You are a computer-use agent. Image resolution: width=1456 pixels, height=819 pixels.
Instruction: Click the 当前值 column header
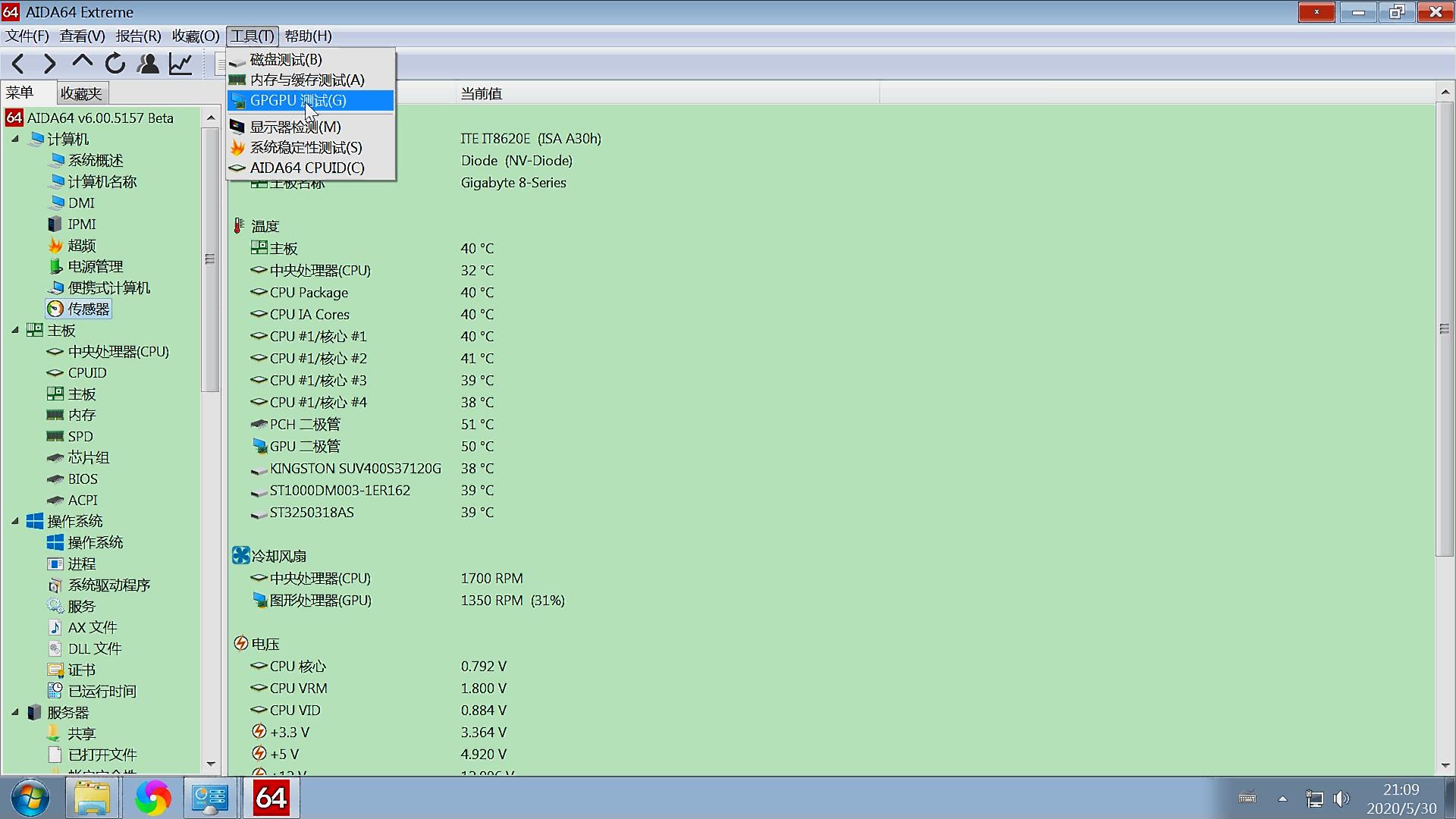tap(482, 94)
